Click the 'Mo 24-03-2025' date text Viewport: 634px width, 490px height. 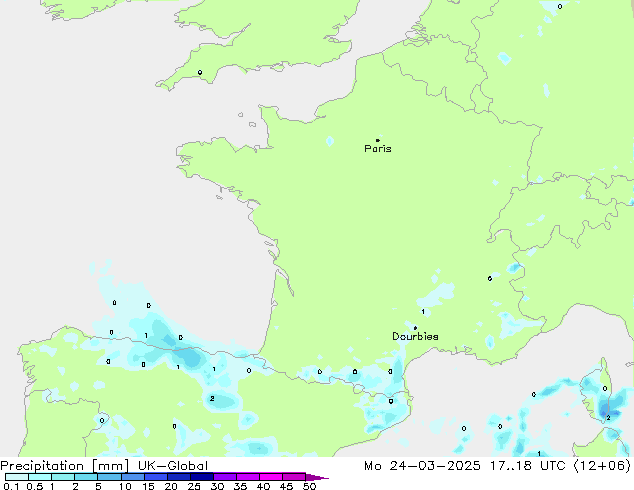422,466
